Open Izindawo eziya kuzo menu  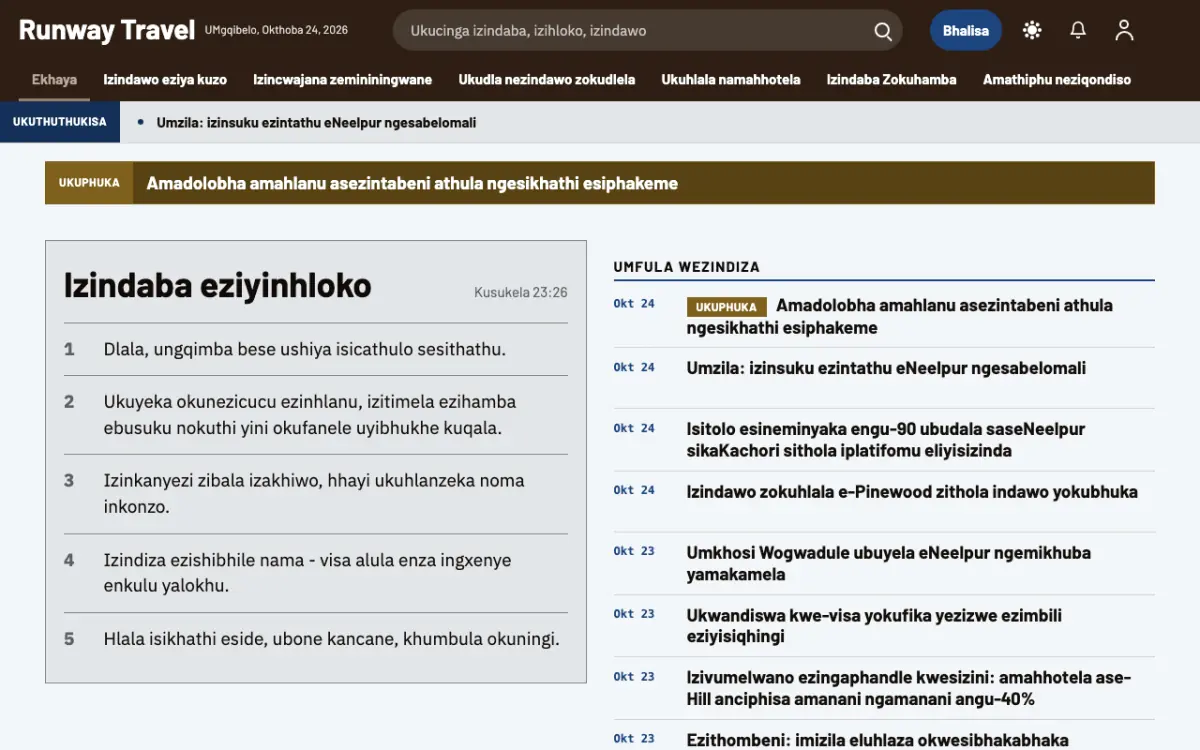pos(165,80)
